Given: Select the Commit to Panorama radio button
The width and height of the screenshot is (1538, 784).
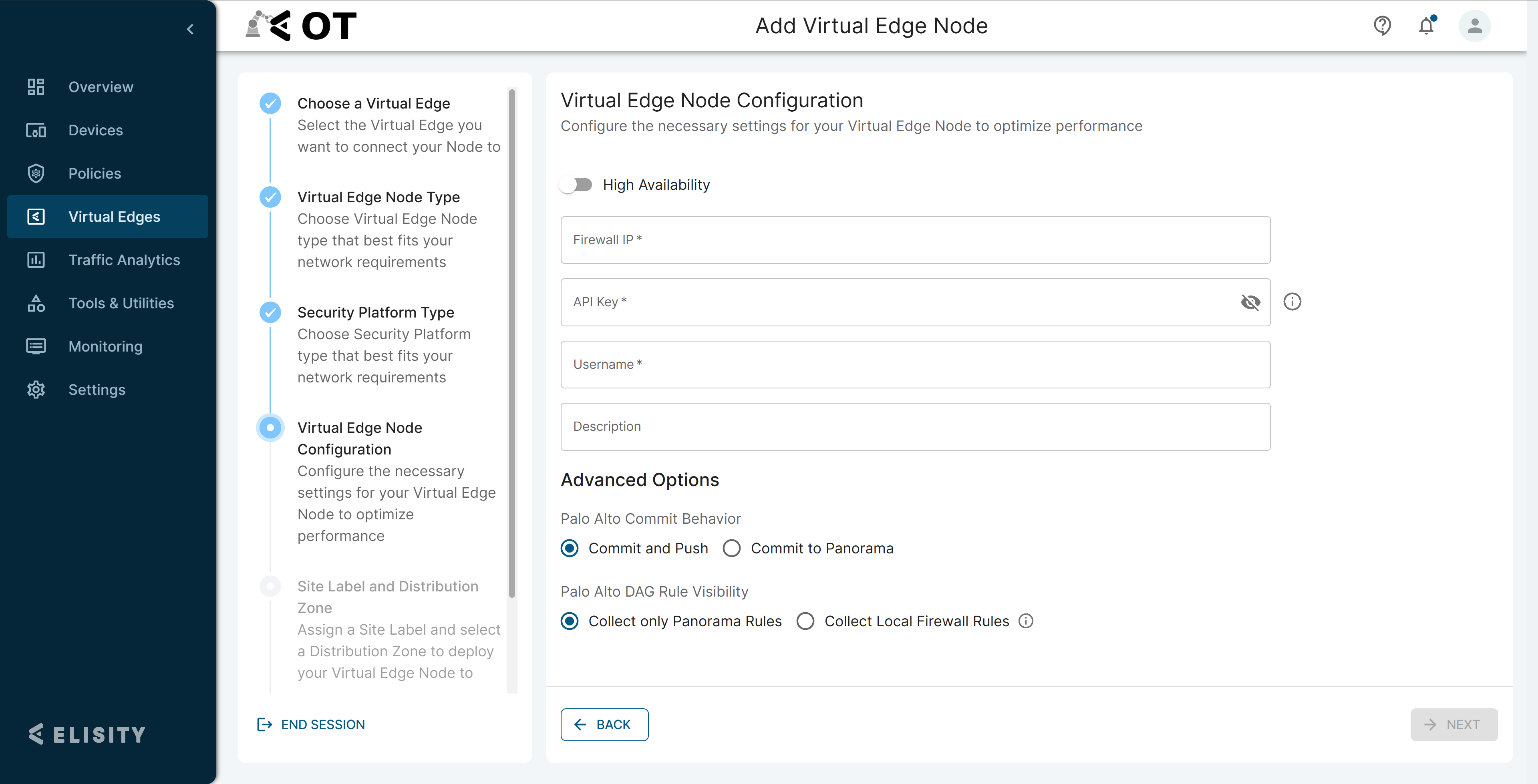Looking at the screenshot, I should pyautogui.click(x=731, y=548).
